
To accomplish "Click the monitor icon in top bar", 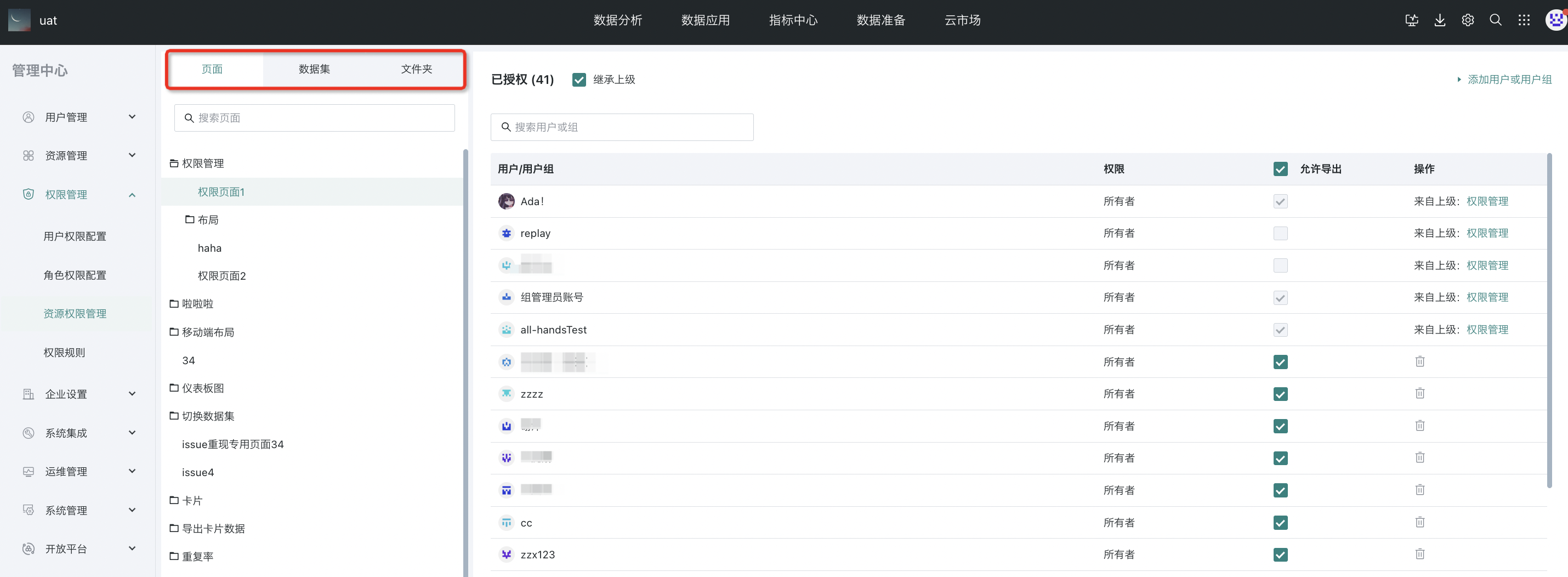I will 1412,20.
